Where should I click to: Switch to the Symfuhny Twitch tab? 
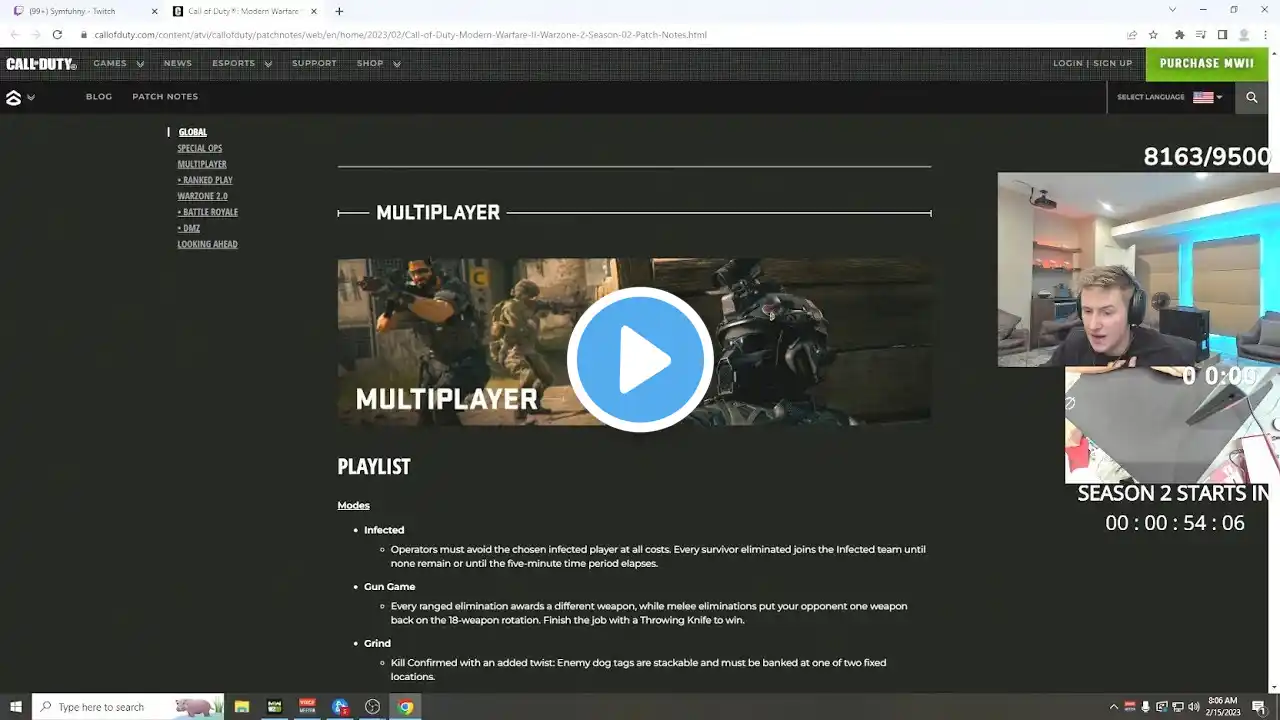point(83,11)
